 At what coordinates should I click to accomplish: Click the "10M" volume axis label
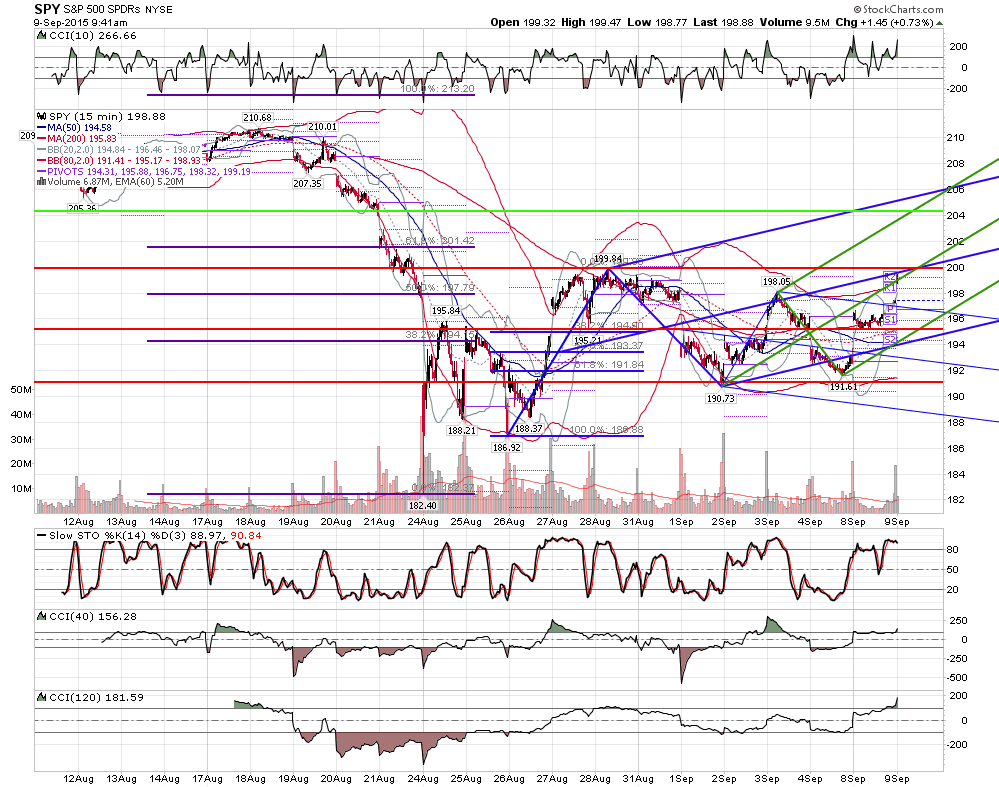coord(21,489)
